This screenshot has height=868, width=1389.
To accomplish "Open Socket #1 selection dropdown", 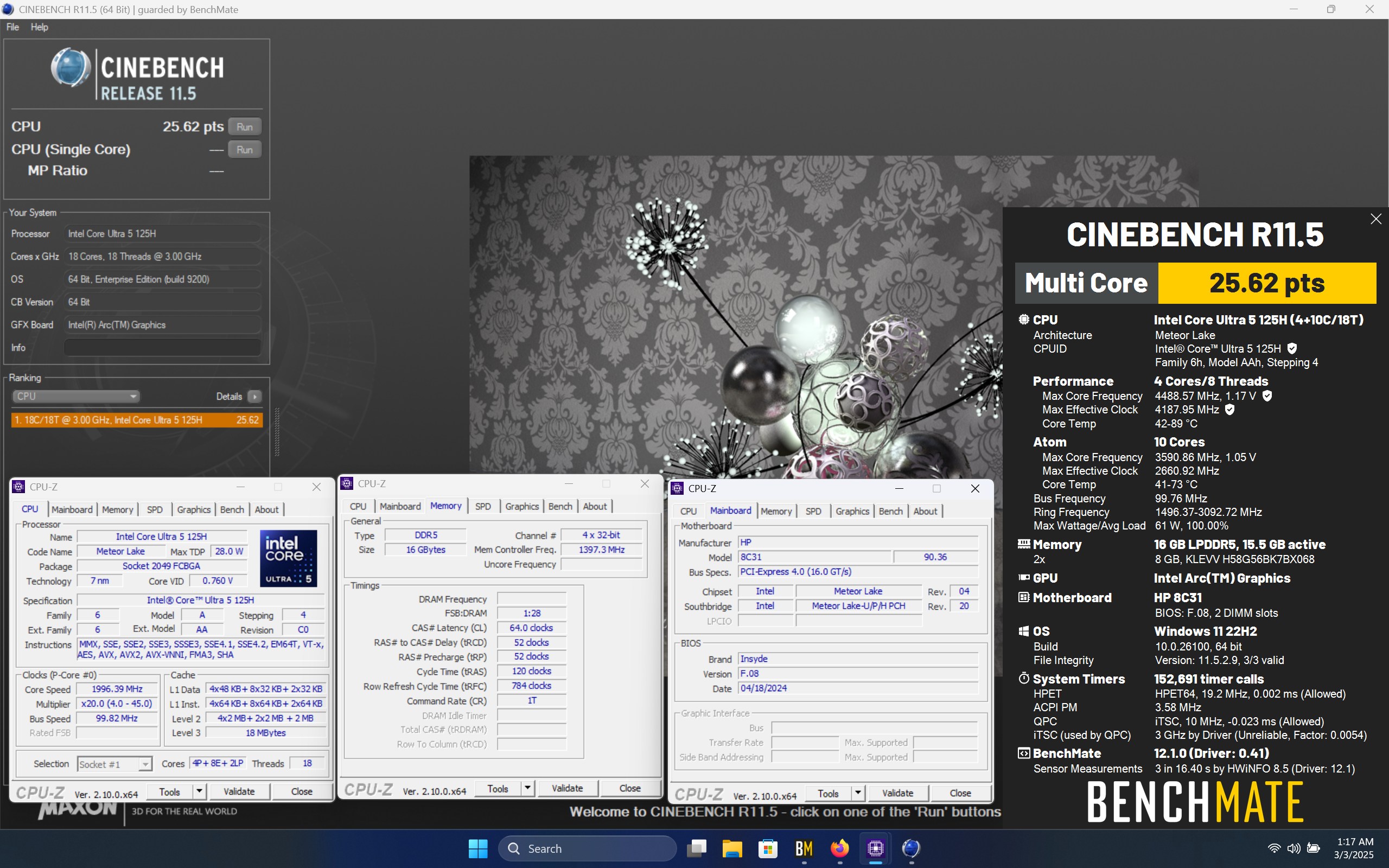I will point(114,764).
